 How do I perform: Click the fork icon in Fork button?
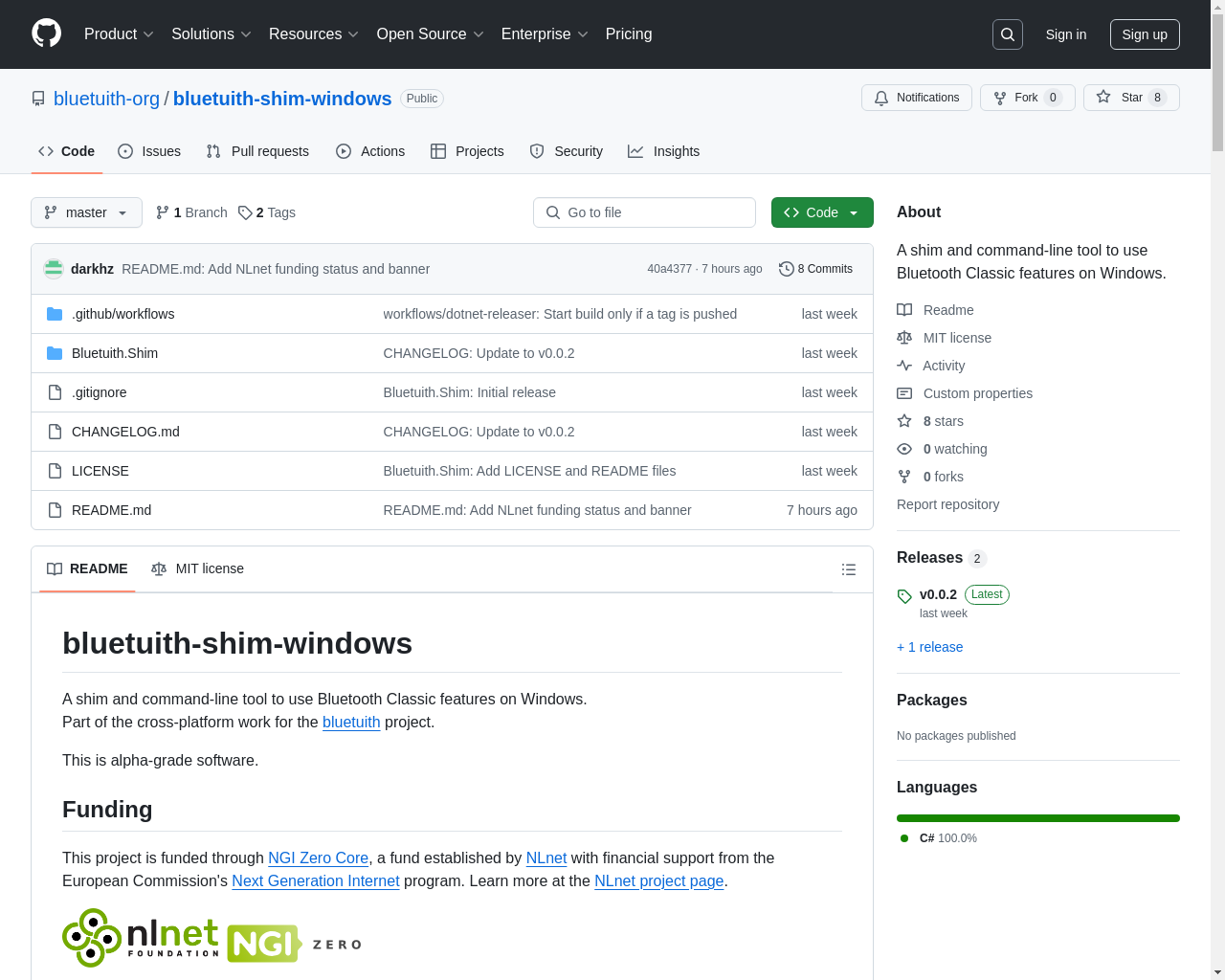pos(1000,98)
